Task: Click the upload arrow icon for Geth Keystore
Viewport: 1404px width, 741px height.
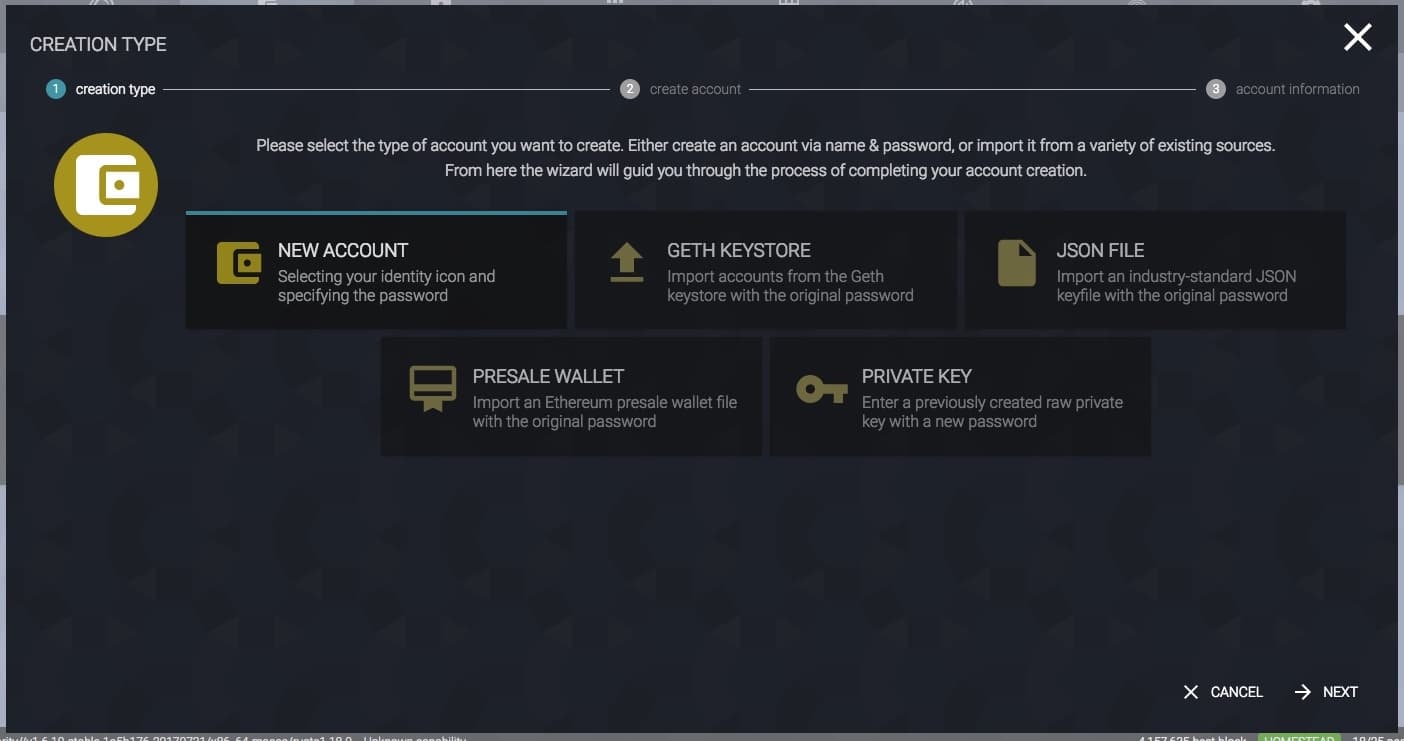Action: pyautogui.click(x=627, y=263)
